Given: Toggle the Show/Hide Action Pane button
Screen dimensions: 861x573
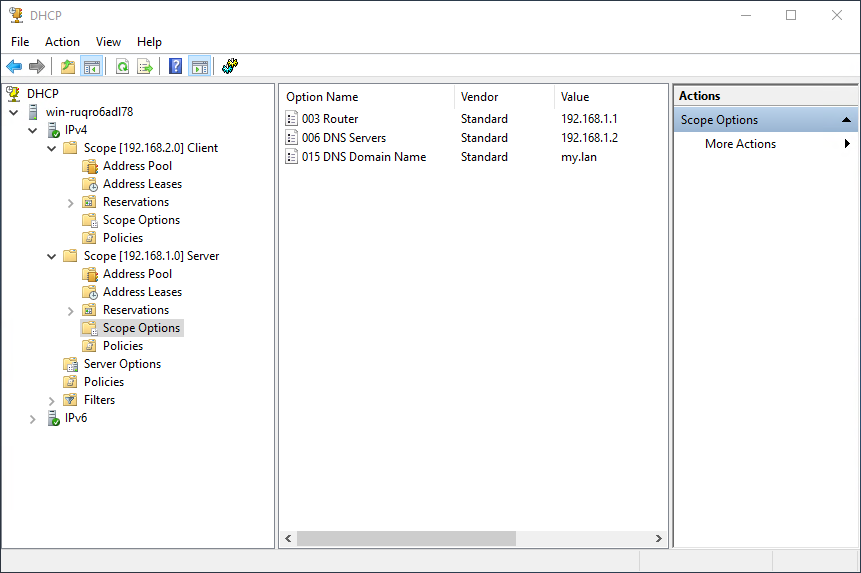Looking at the screenshot, I should click(199, 67).
